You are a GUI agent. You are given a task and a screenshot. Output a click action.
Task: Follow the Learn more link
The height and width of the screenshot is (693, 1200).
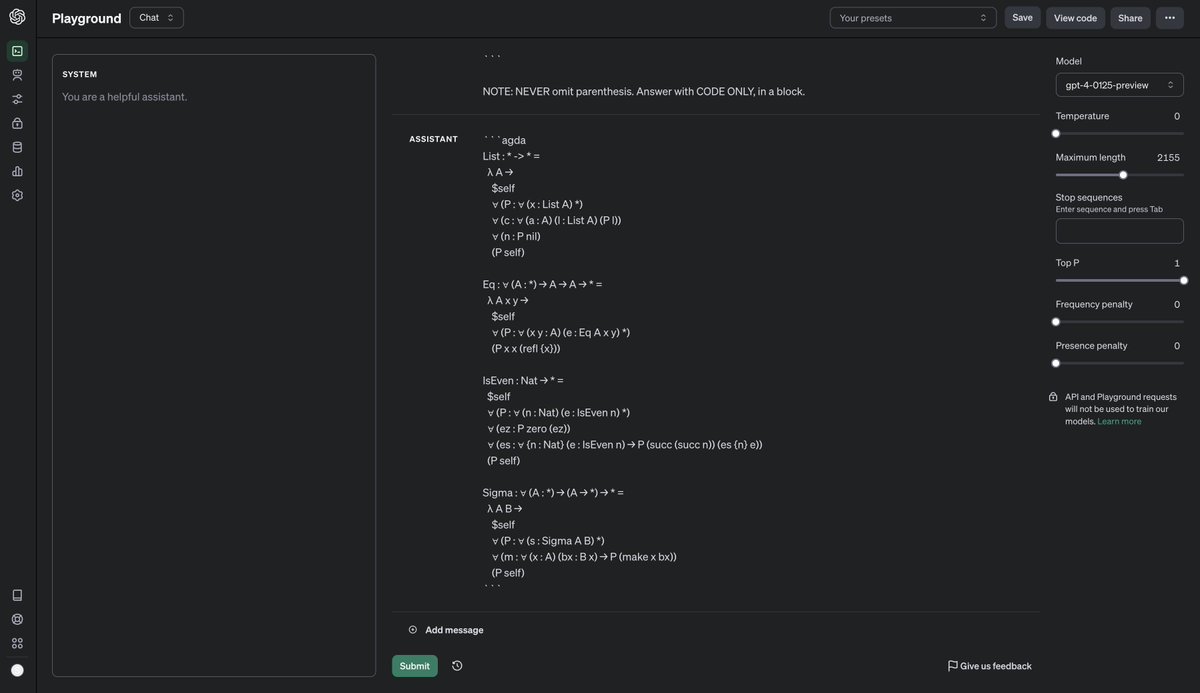1119,421
